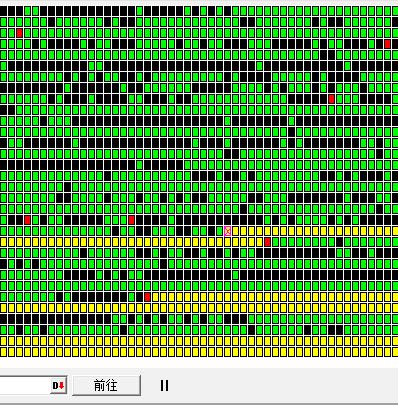Open the dropdown with the red arrow
This screenshot has height=405, width=398.
tap(59, 385)
